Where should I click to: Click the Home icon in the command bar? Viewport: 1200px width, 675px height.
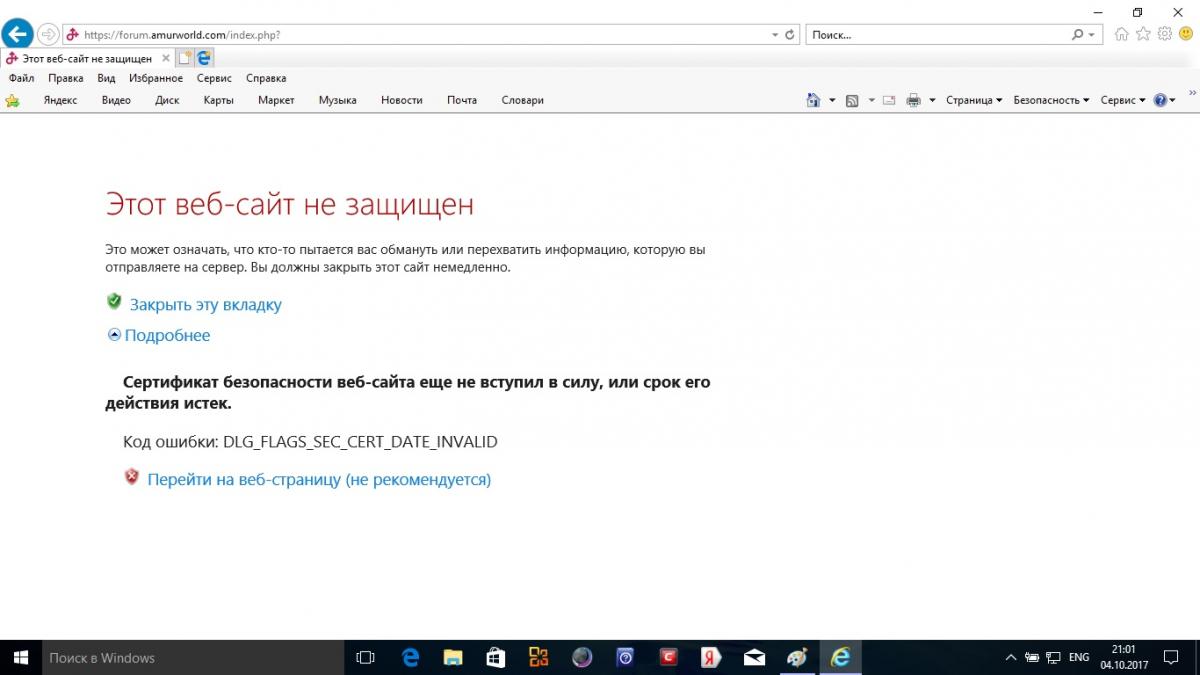[813, 100]
